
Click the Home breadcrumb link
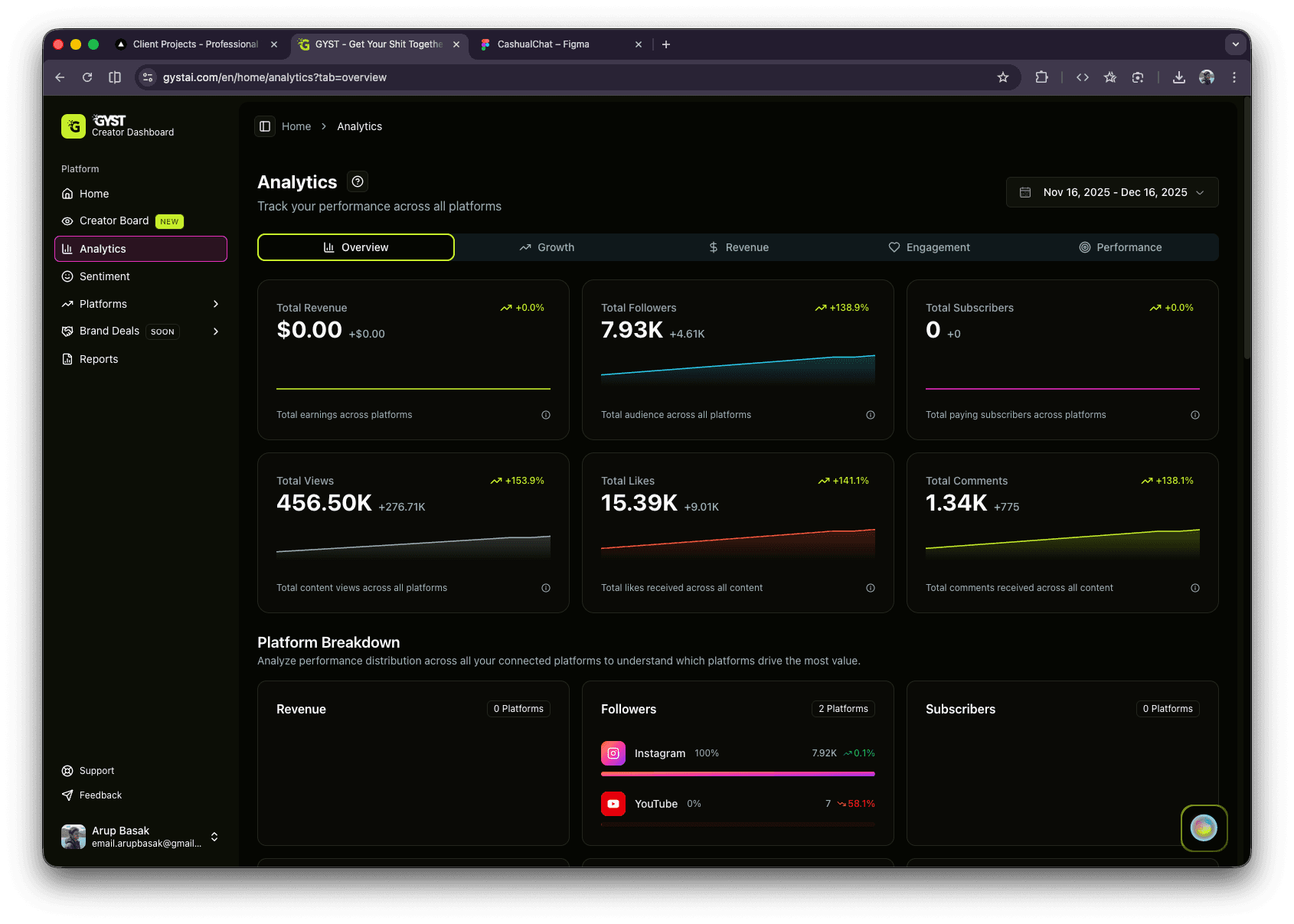point(296,126)
